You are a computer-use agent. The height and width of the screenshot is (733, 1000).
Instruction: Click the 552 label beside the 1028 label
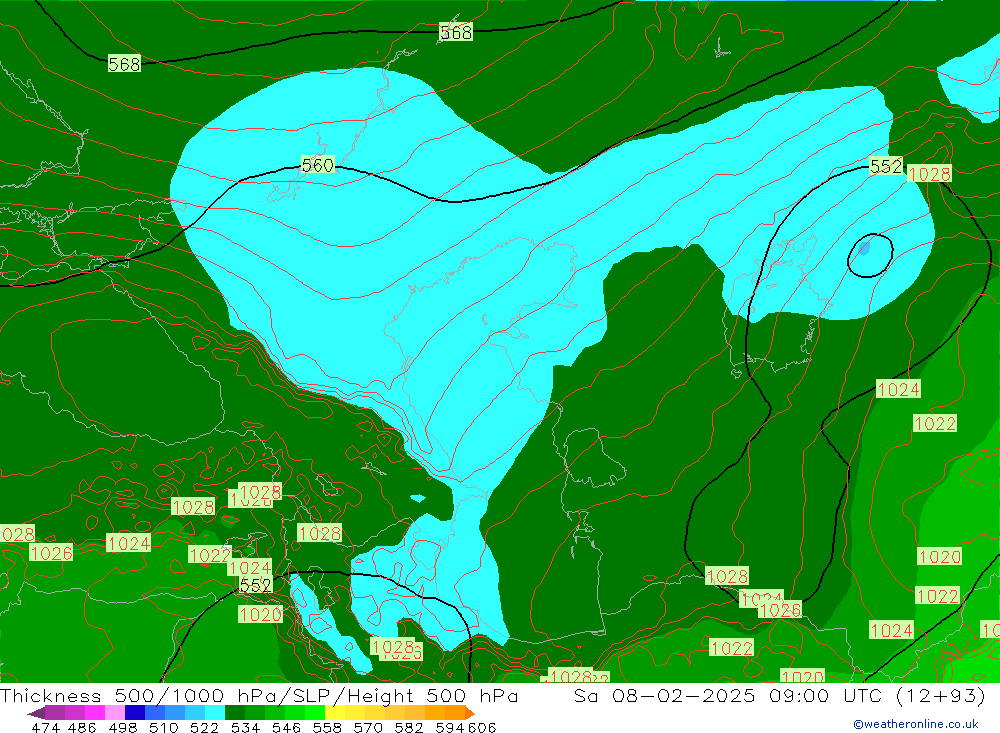tap(886, 167)
